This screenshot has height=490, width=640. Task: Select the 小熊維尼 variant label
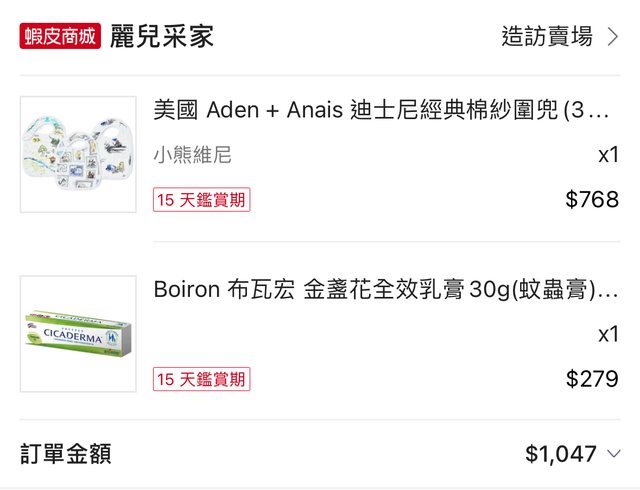click(192, 155)
